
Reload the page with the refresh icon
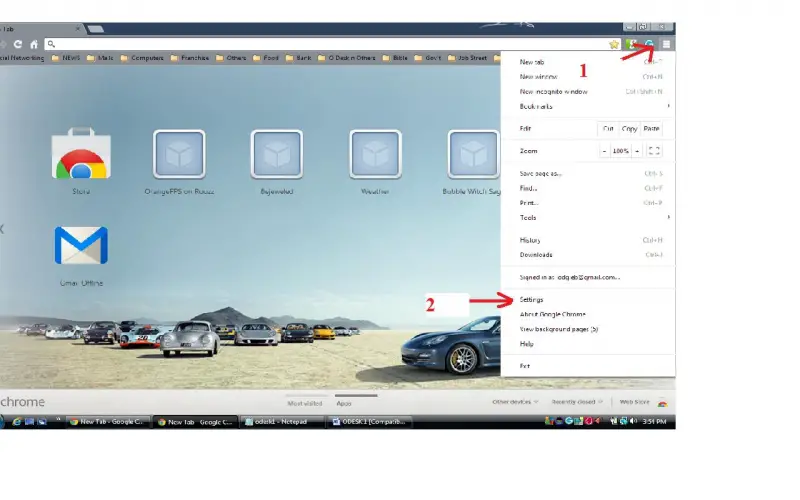coord(18,44)
